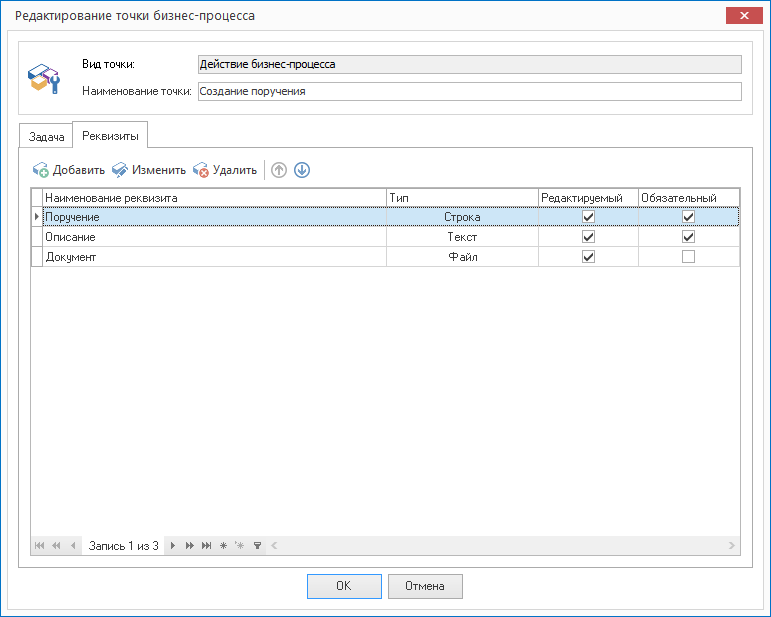Image resolution: width=771 pixels, height=617 pixels.
Task: Uncheck Редактируемый for the Документ row
Action: tap(588, 257)
